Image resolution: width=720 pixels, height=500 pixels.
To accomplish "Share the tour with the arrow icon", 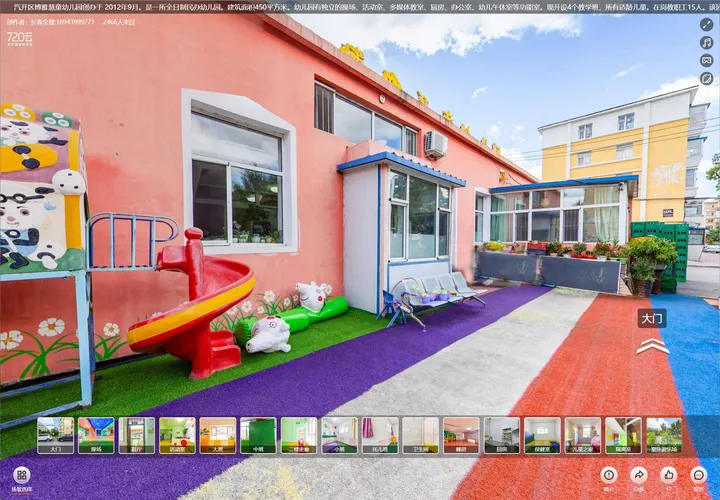I will pos(639,475).
